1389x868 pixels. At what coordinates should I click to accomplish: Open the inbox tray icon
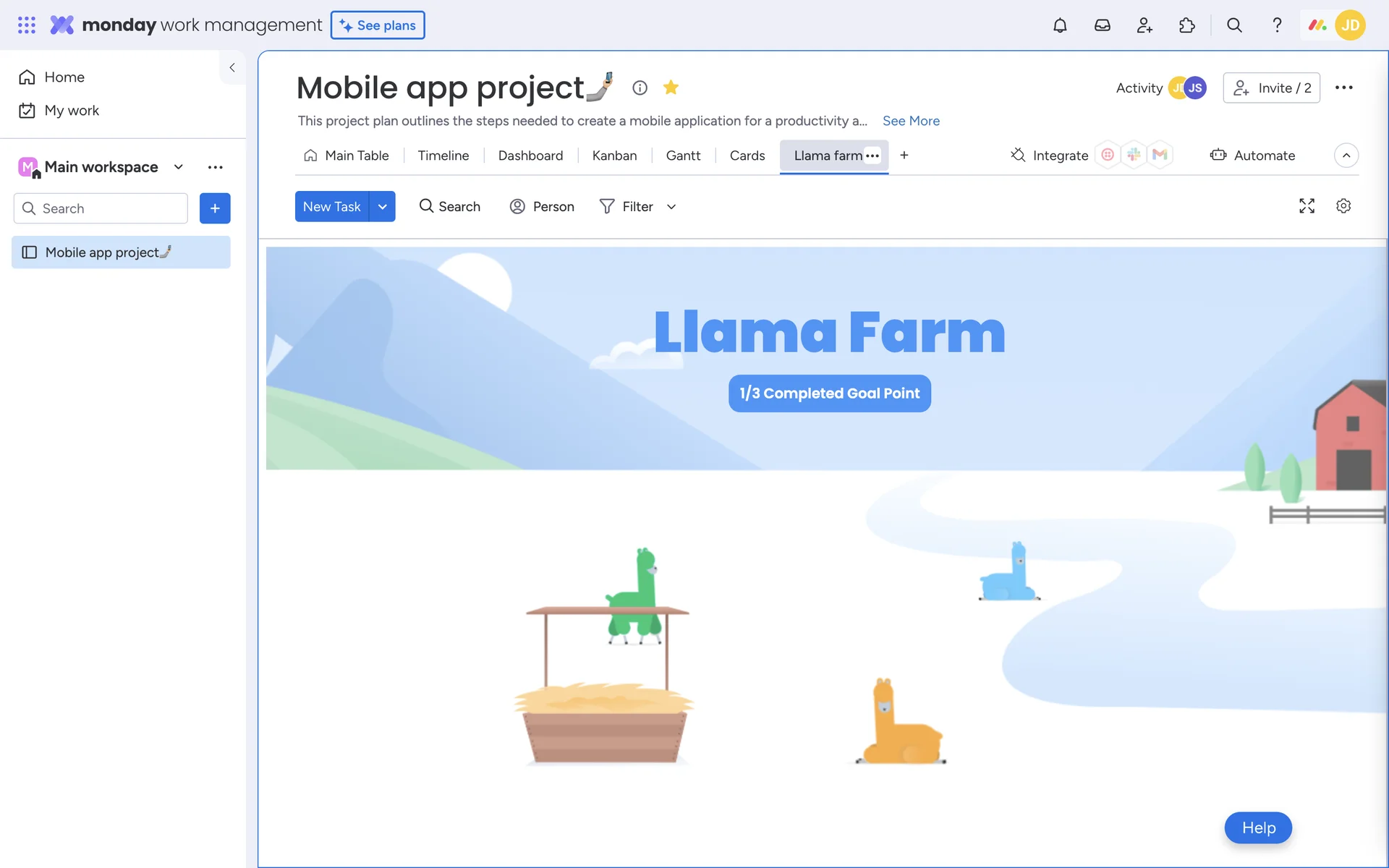(1102, 25)
